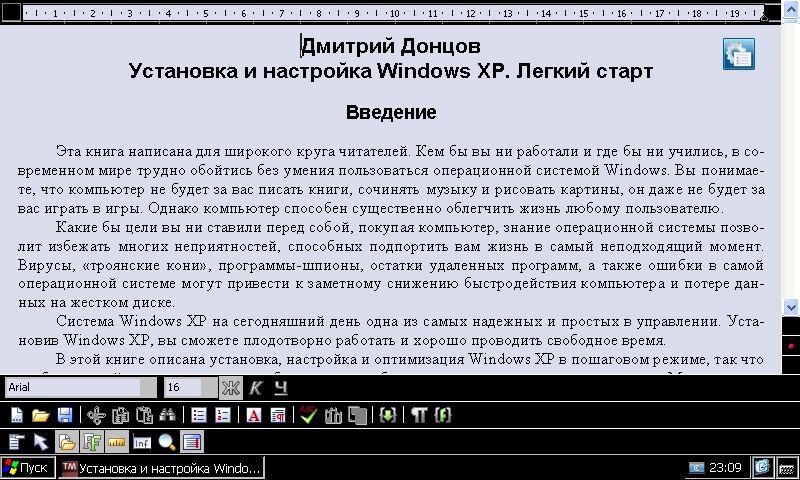Image resolution: width=800 pixels, height=480 pixels.
Task: Click the Введение heading
Action: tap(391, 112)
